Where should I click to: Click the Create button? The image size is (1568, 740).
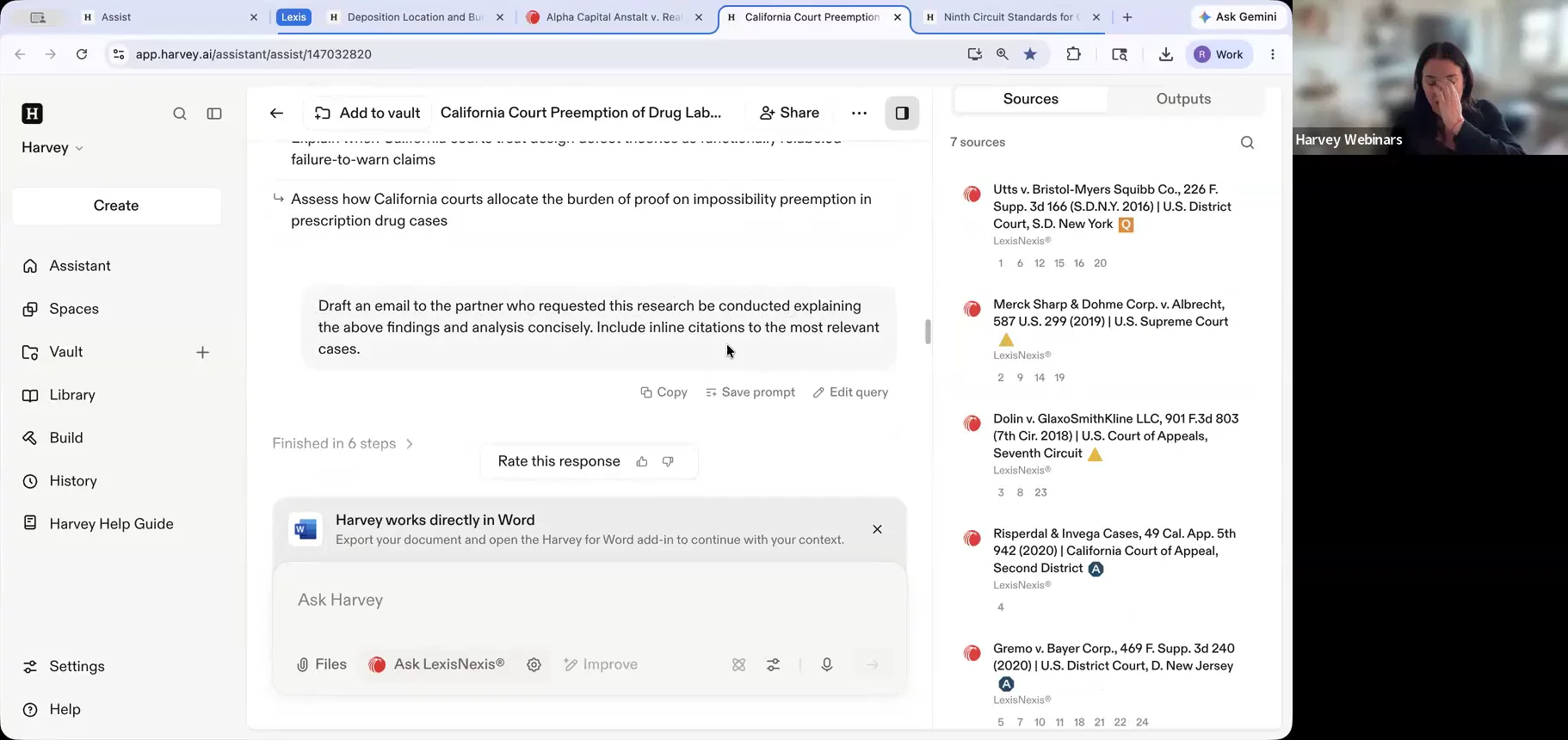click(x=116, y=206)
